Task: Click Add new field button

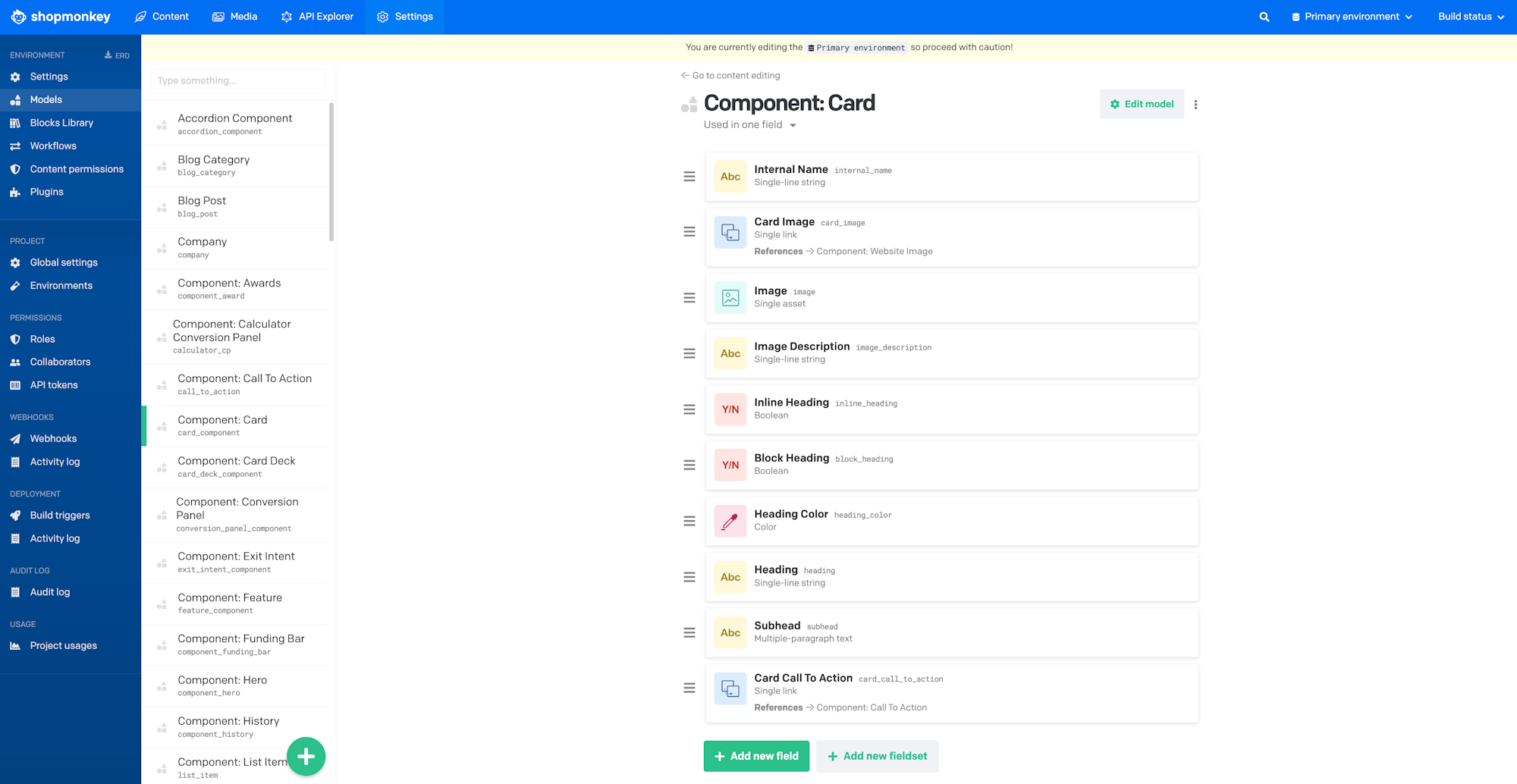Action: click(x=756, y=756)
